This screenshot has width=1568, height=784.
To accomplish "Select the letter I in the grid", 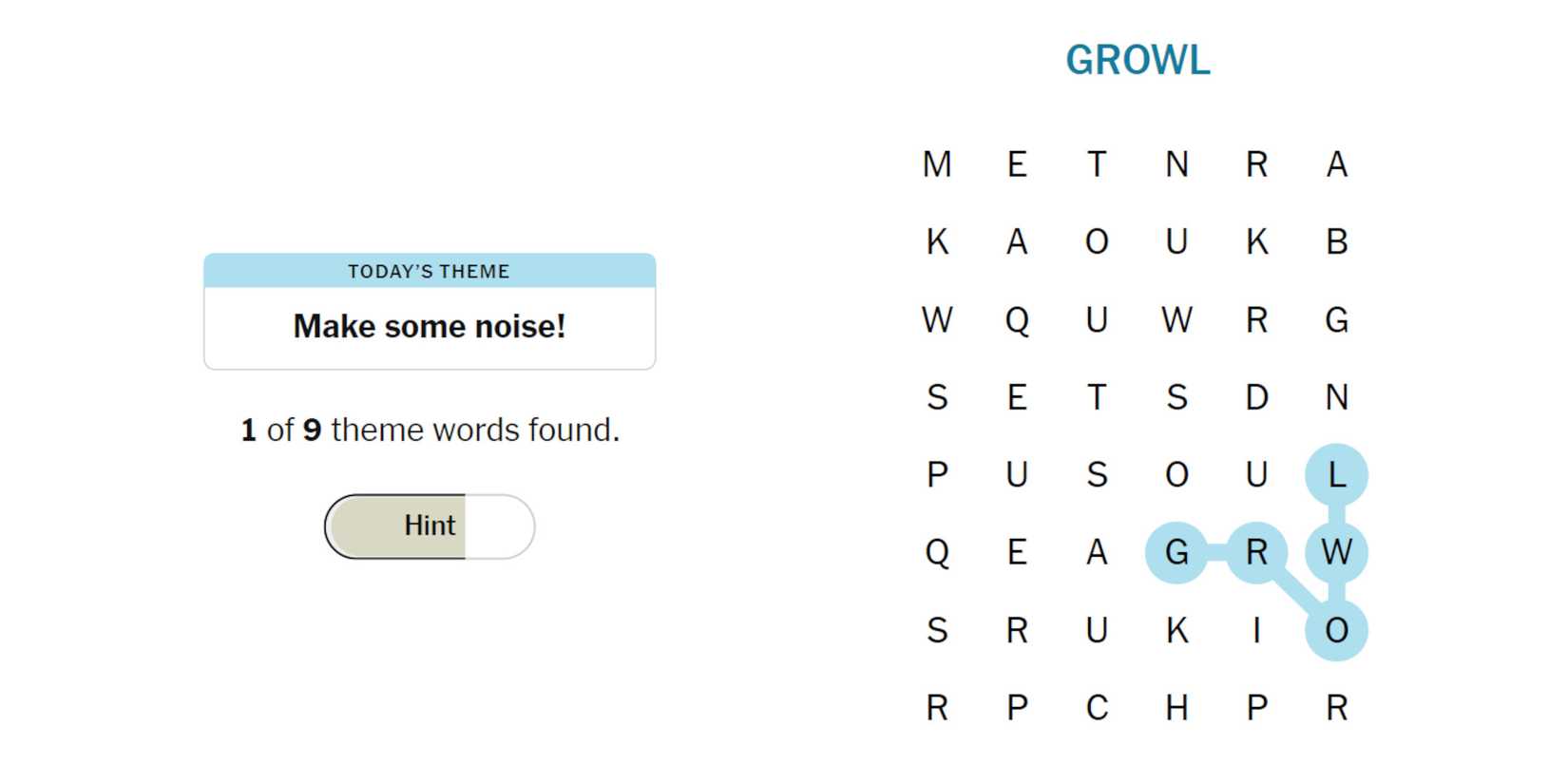I will pos(1256,630).
